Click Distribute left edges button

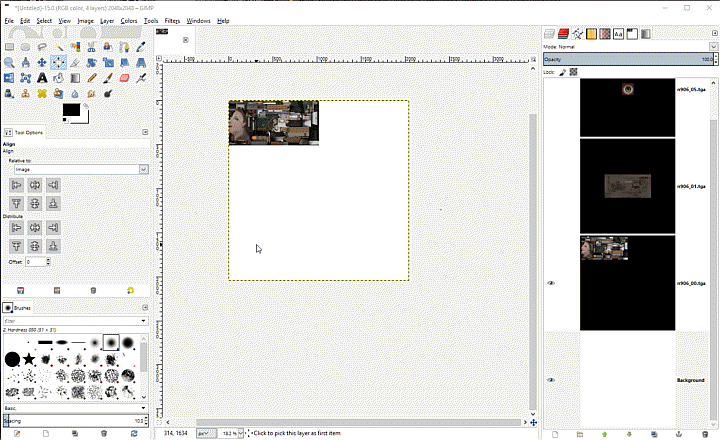click(x=17, y=227)
